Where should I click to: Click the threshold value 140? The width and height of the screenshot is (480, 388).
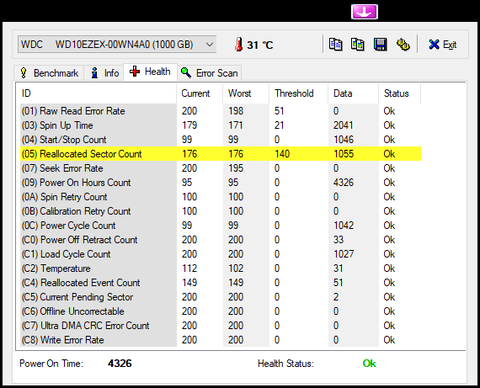[282, 154]
